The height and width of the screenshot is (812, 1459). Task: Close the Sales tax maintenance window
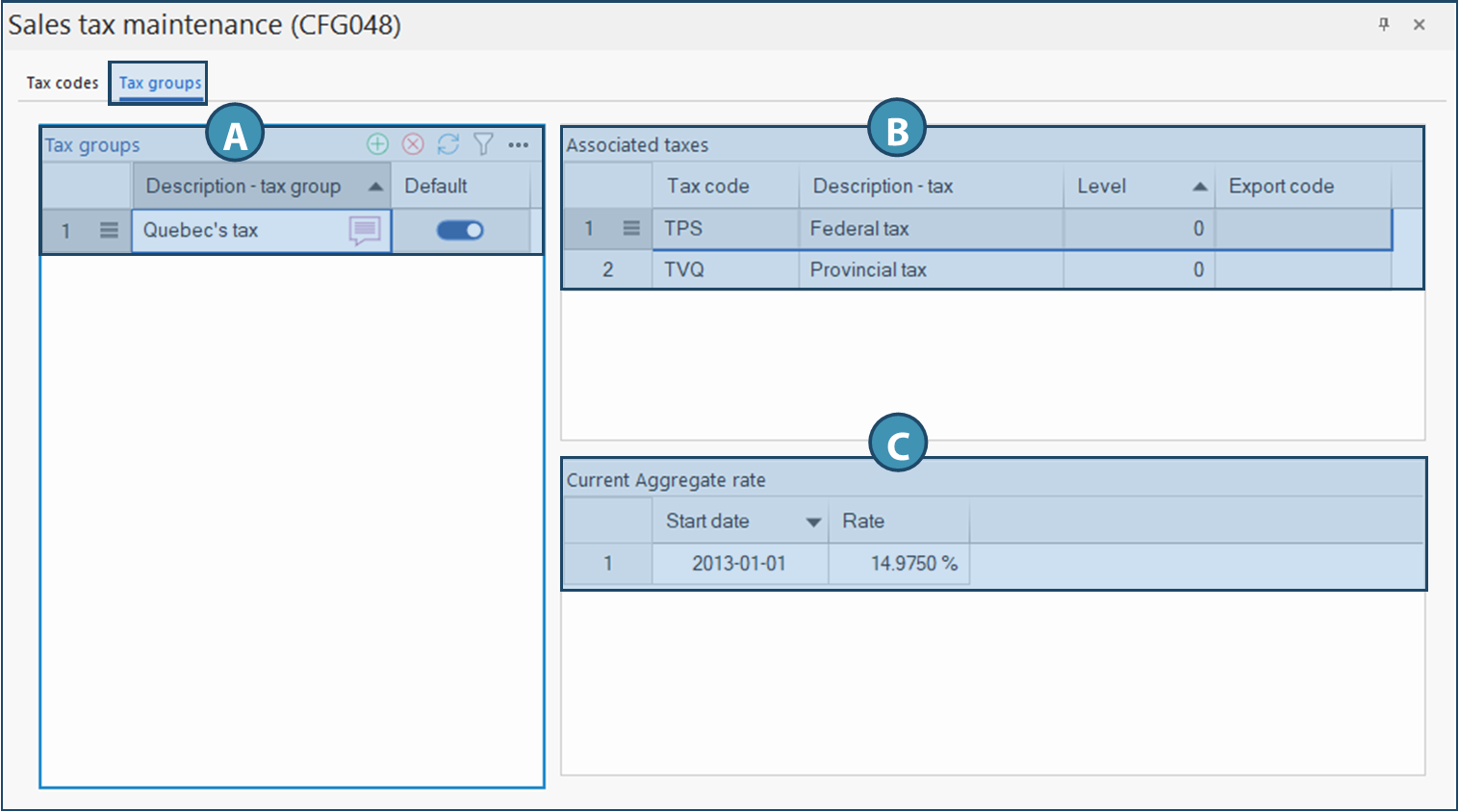pyautogui.click(x=1419, y=25)
